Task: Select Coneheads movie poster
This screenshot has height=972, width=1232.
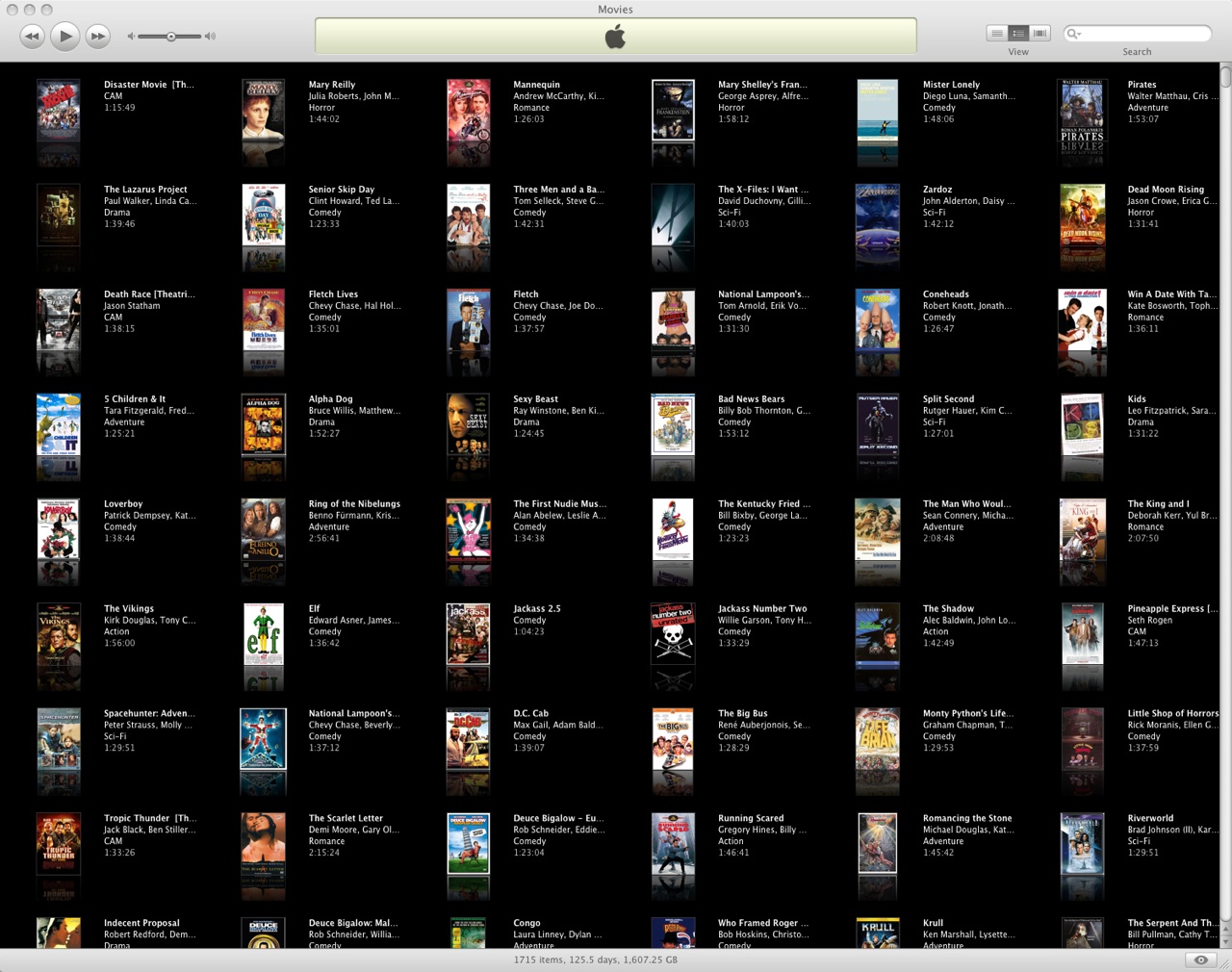Action: click(x=878, y=320)
